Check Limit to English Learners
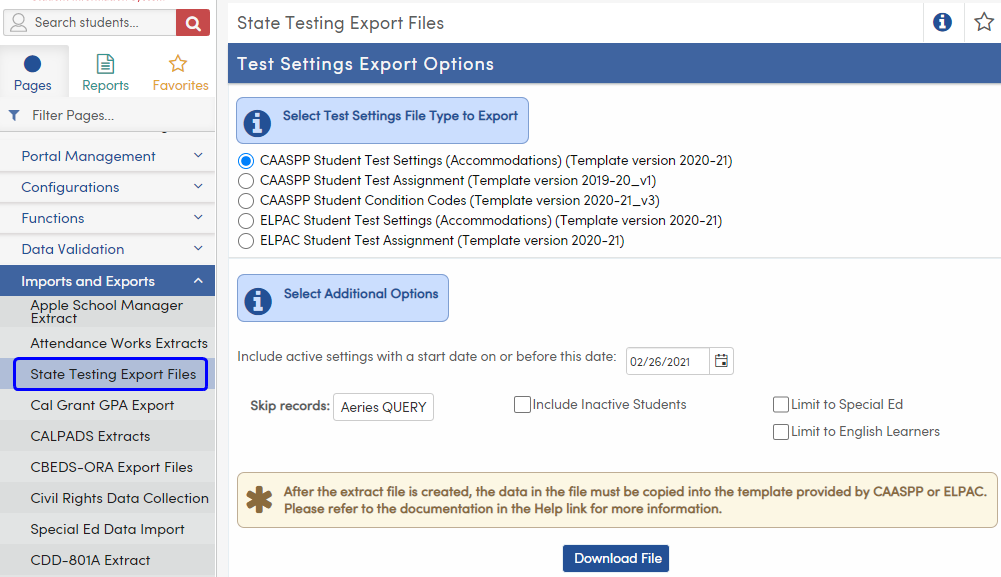This screenshot has height=577, width=1001. click(x=780, y=431)
